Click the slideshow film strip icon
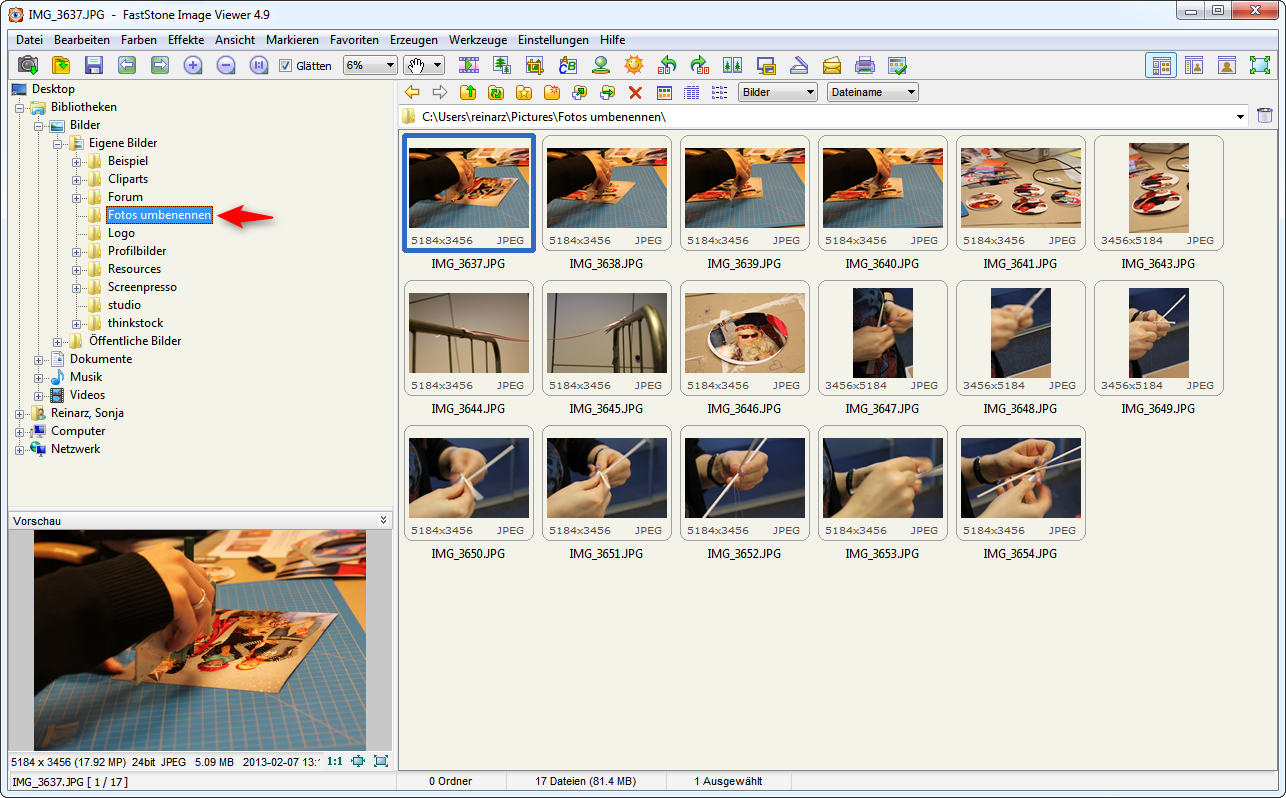Screen dimensions: 1286x798 click(x=469, y=65)
